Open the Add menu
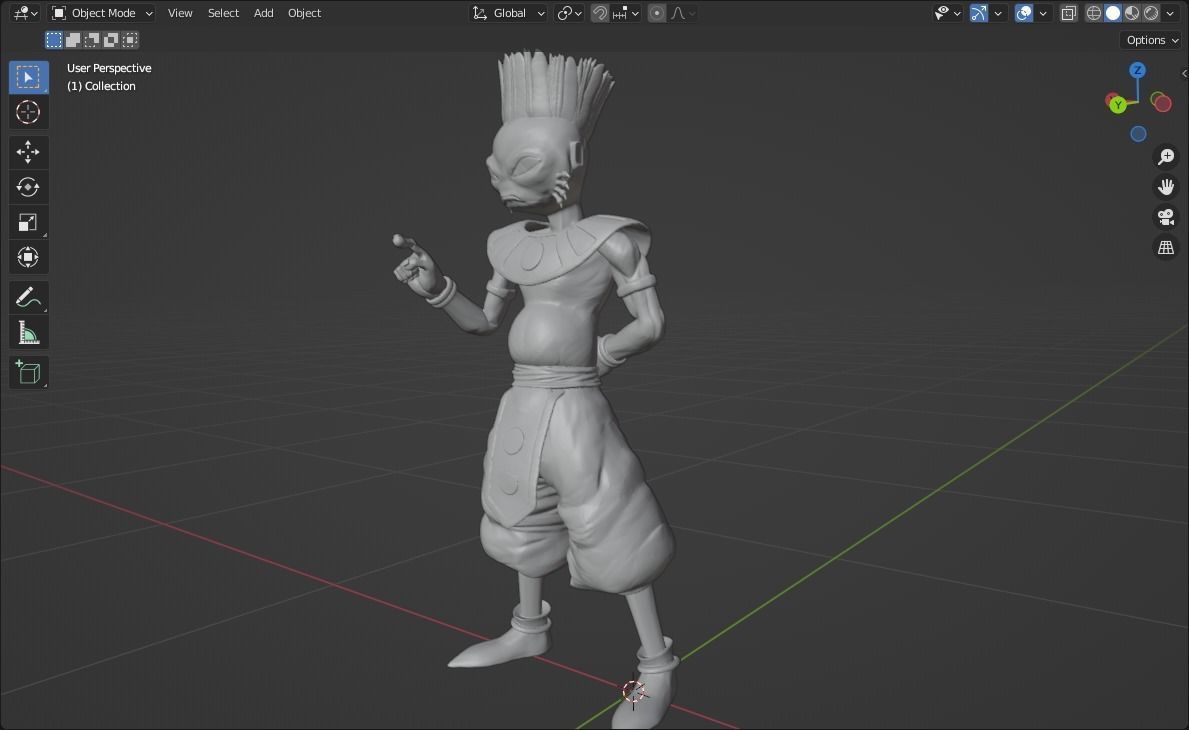This screenshot has width=1189, height=730. 263,13
